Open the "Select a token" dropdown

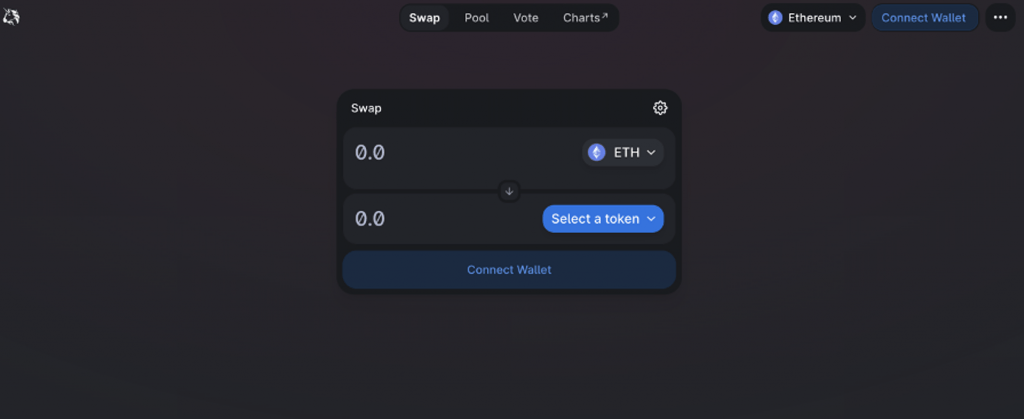[x=595, y=219]
